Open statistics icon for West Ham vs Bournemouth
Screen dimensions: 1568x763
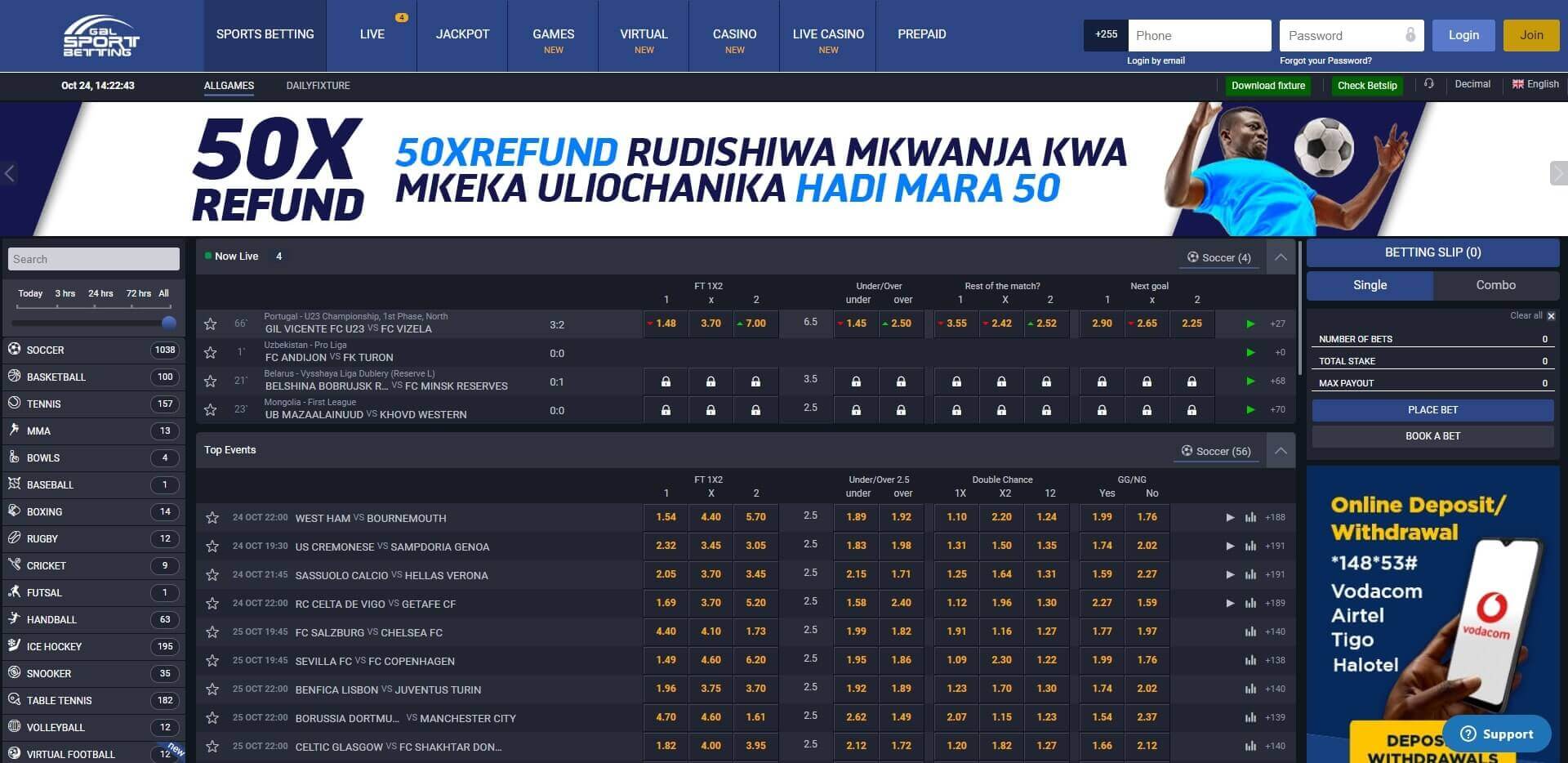(x=1249, y=517)
